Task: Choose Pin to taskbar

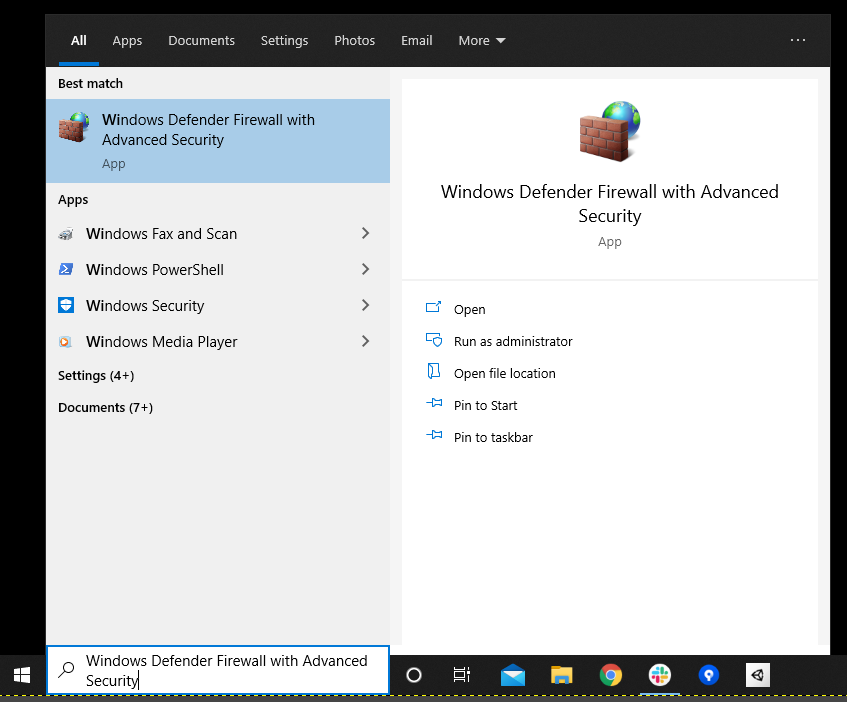Action: [493, 437]
